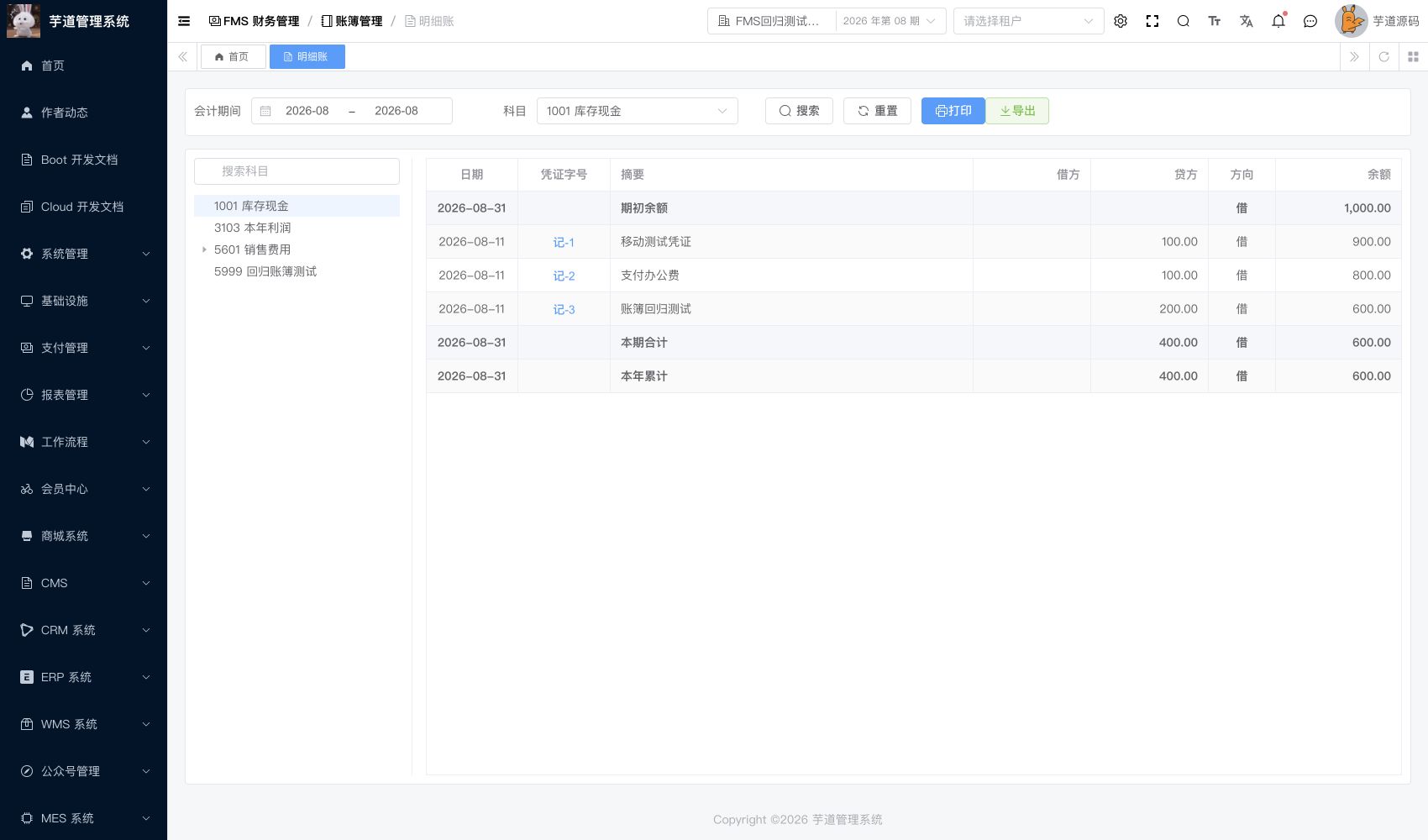Click the user avatar picture
This screenshot has width=1428, height=840.
pyautogui.click(x=1351, y=21)
